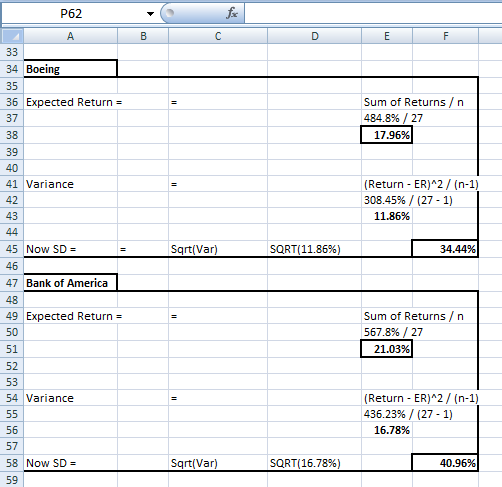Screen dimensions: 502x487
Task: Click the Select All corner triangle
Action: pos(12,36)
